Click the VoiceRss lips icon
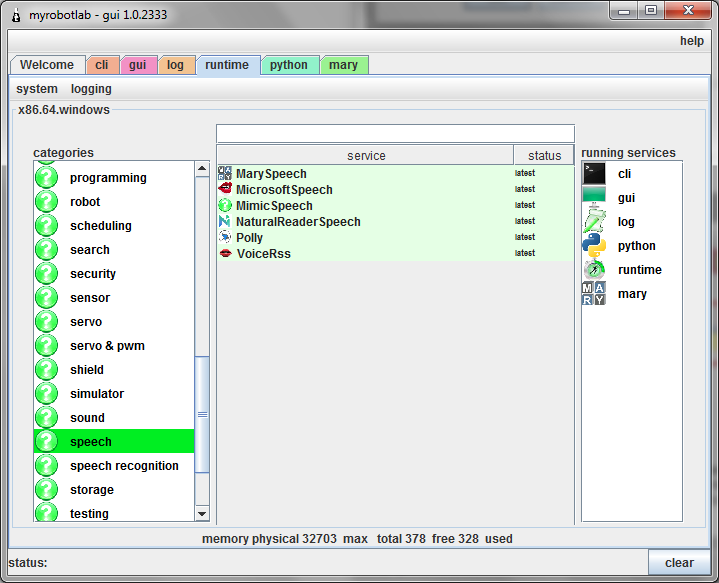 [225, 253]
